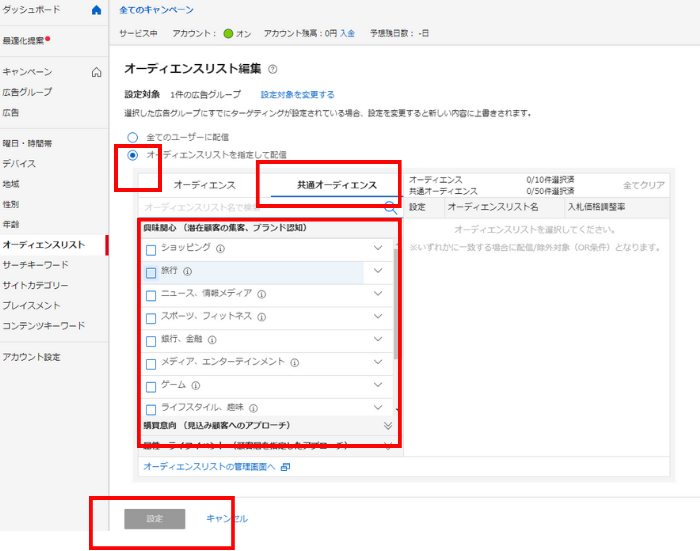Show info icon for ライフスタイル、趣味
The image size is (700, 551).
pyautogui.click(x=253, y=408)
